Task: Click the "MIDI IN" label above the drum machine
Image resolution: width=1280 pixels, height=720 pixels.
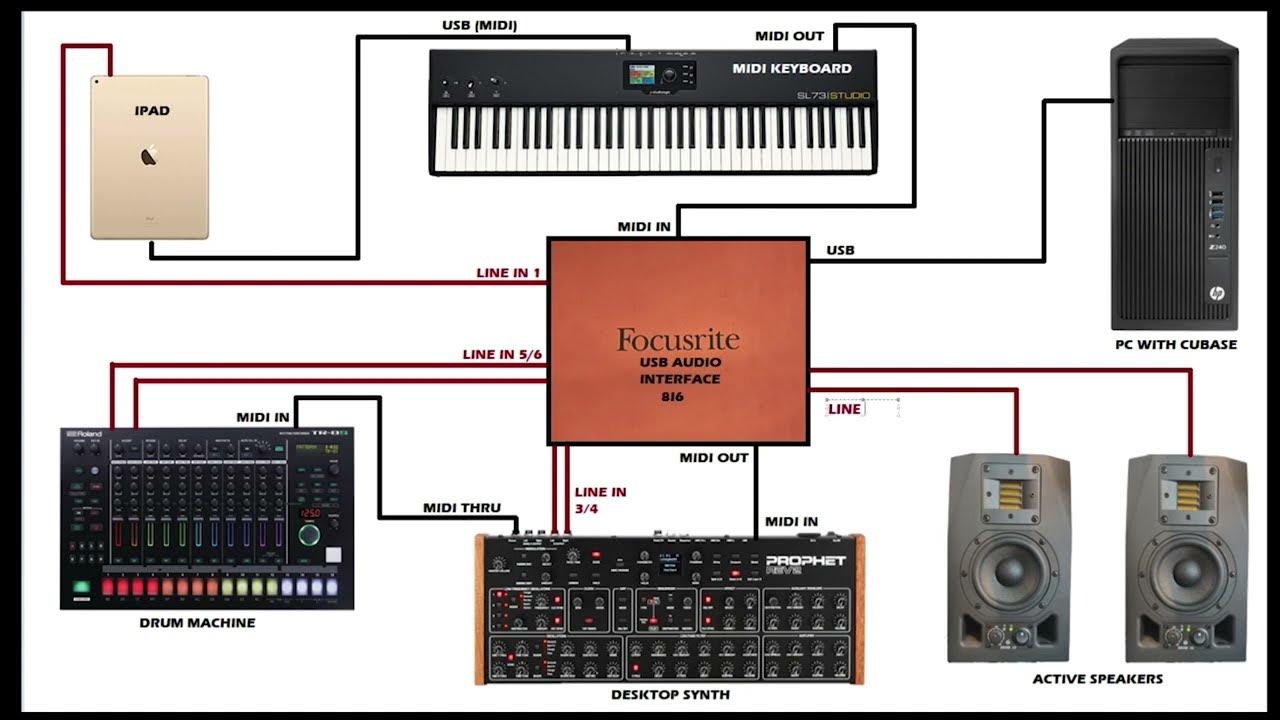Action: pyautogui.click(x=263, y=417)
